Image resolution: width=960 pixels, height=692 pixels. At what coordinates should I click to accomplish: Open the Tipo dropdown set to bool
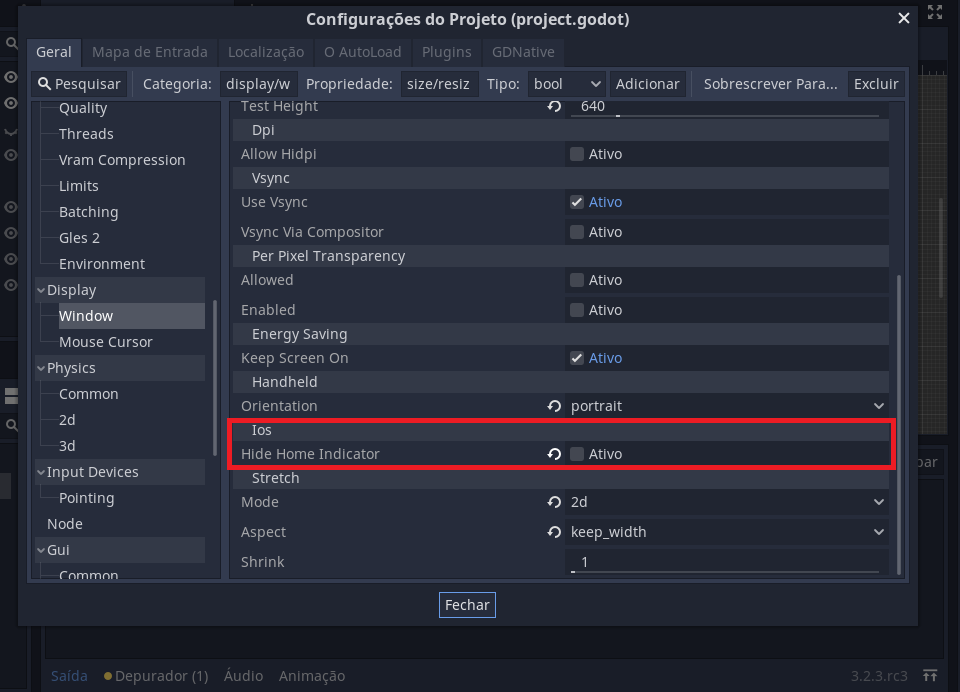567,84
